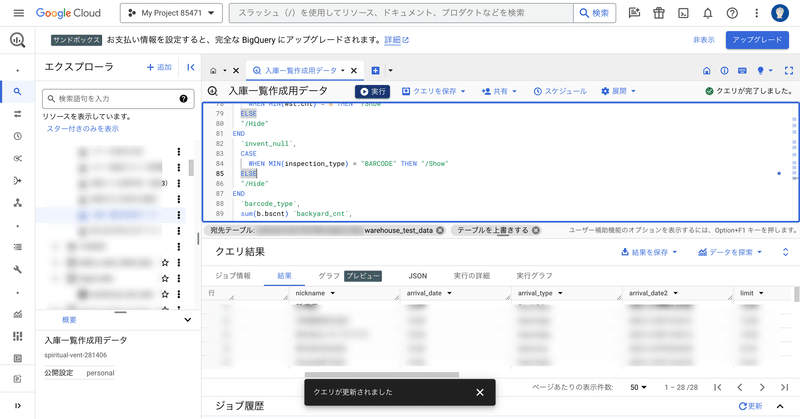Switch to グラフ preview tab
The image size is (800, 419).
coord(350,276)
